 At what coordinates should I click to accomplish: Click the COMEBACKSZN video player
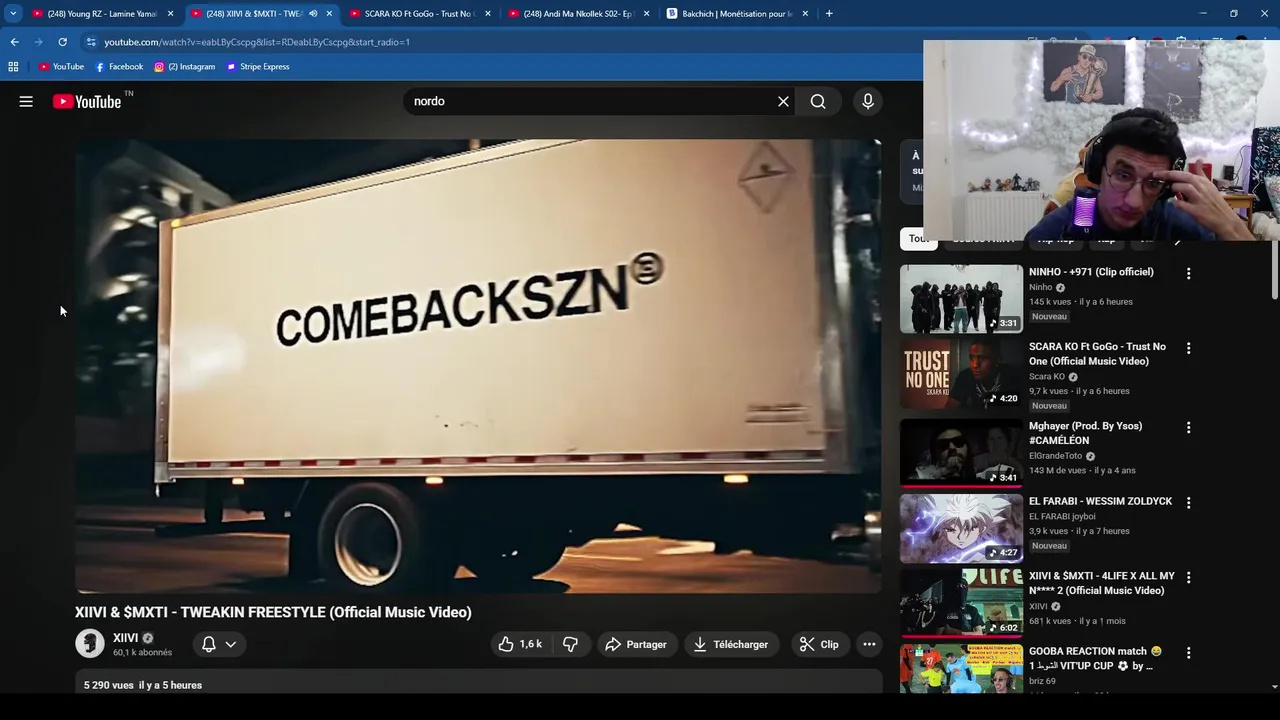478,366
